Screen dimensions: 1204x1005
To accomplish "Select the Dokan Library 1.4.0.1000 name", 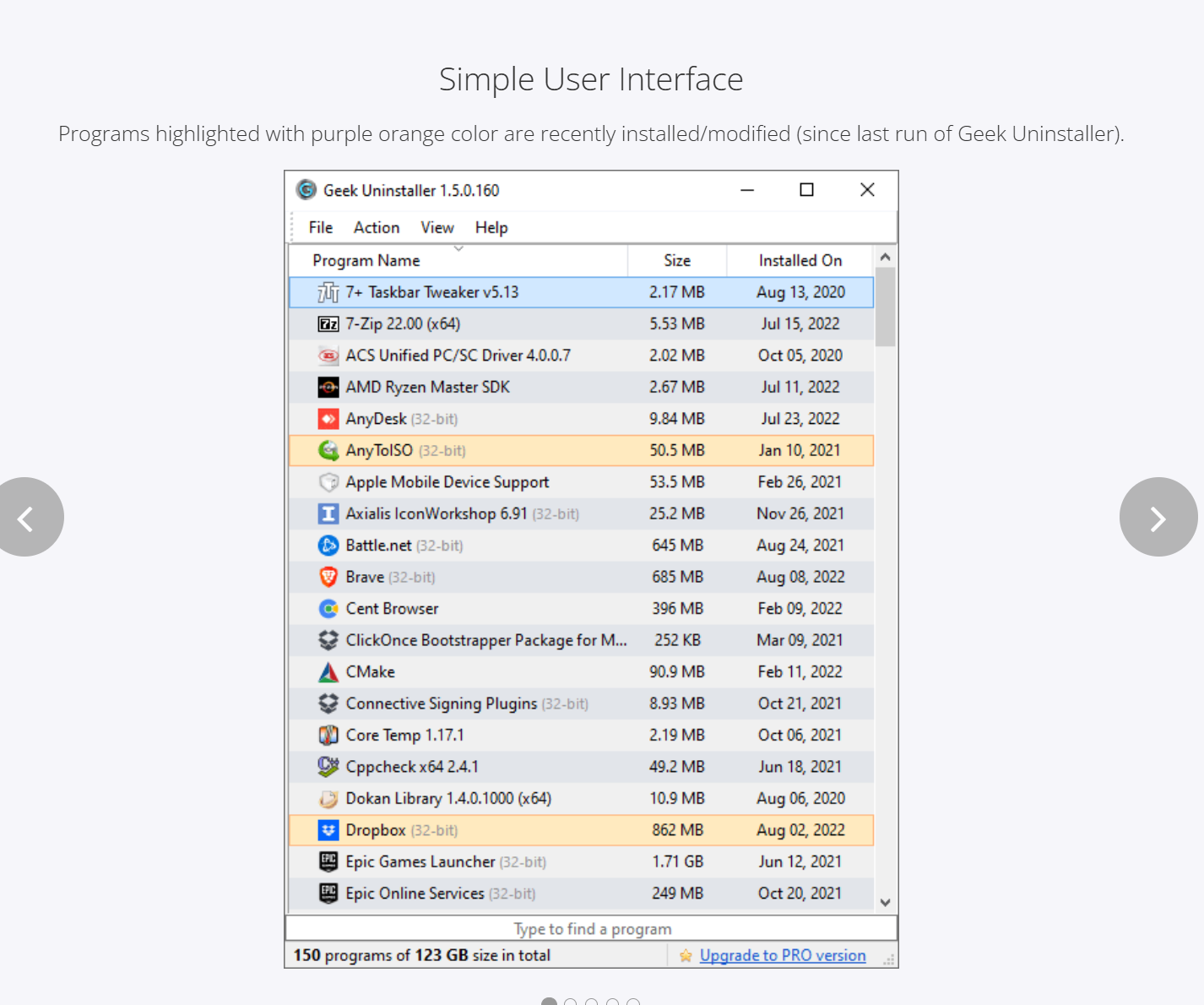I will (448, 799).
